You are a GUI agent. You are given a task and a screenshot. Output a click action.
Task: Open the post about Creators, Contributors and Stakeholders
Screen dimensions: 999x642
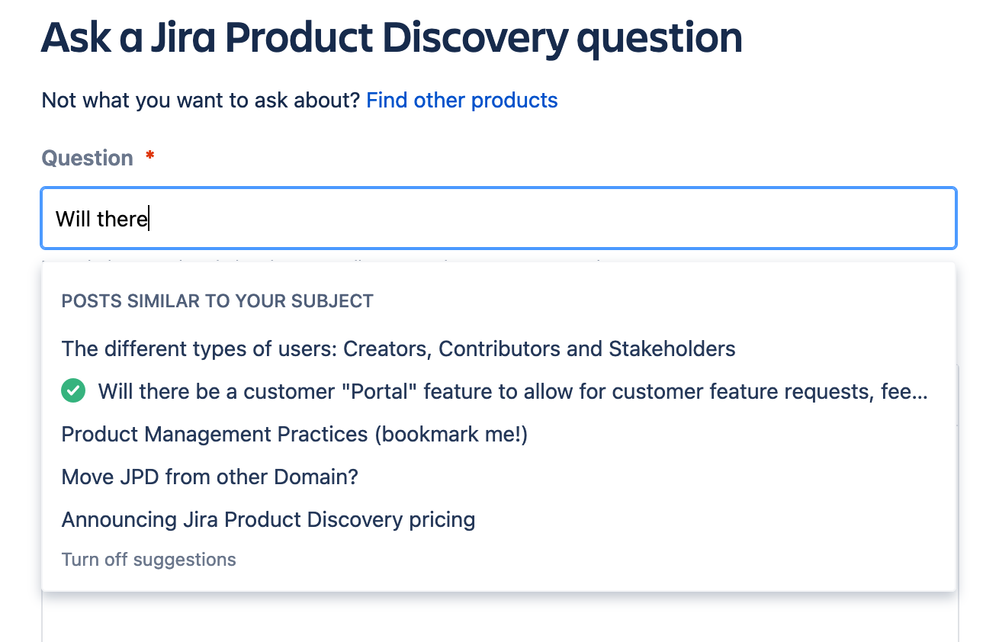click(398, 349)
